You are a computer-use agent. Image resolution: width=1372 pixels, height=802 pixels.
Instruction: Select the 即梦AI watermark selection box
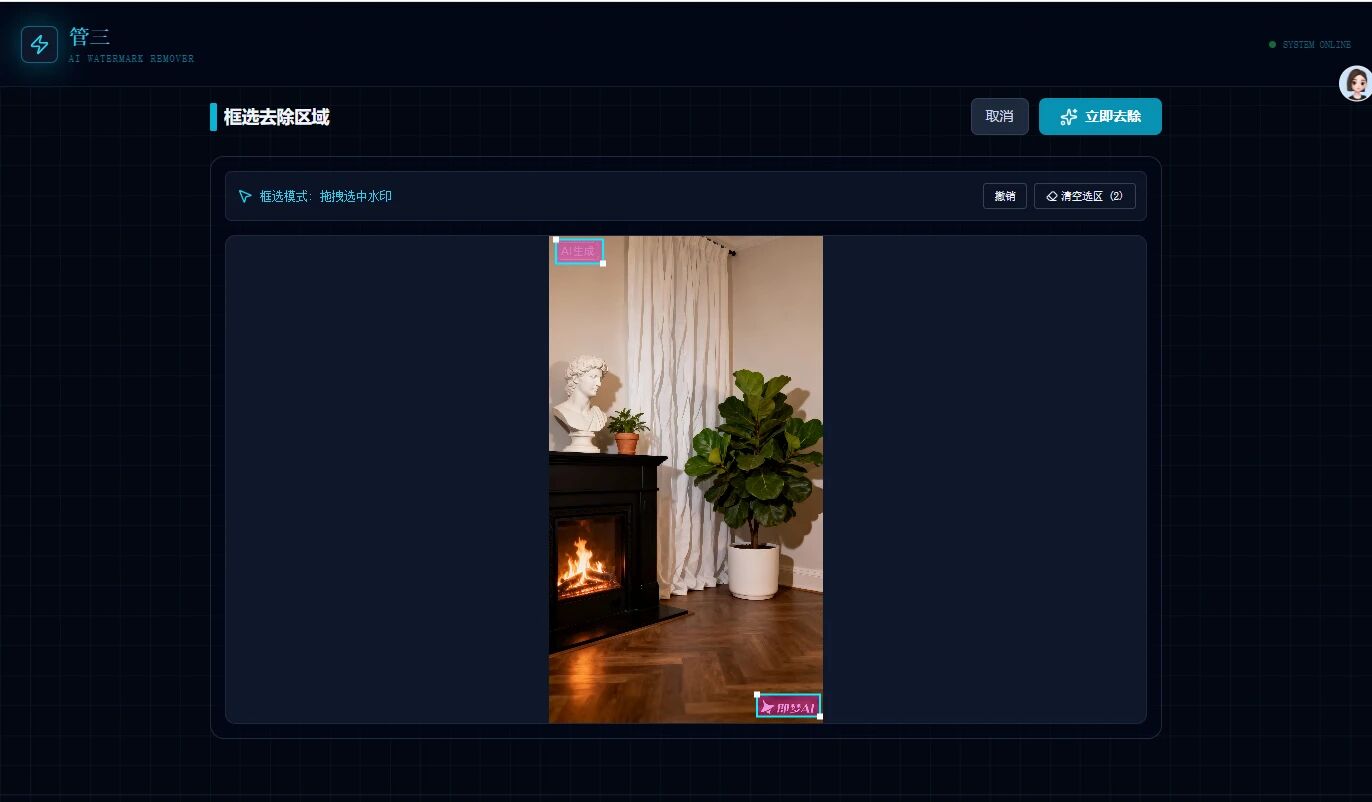tap(789, 706)
